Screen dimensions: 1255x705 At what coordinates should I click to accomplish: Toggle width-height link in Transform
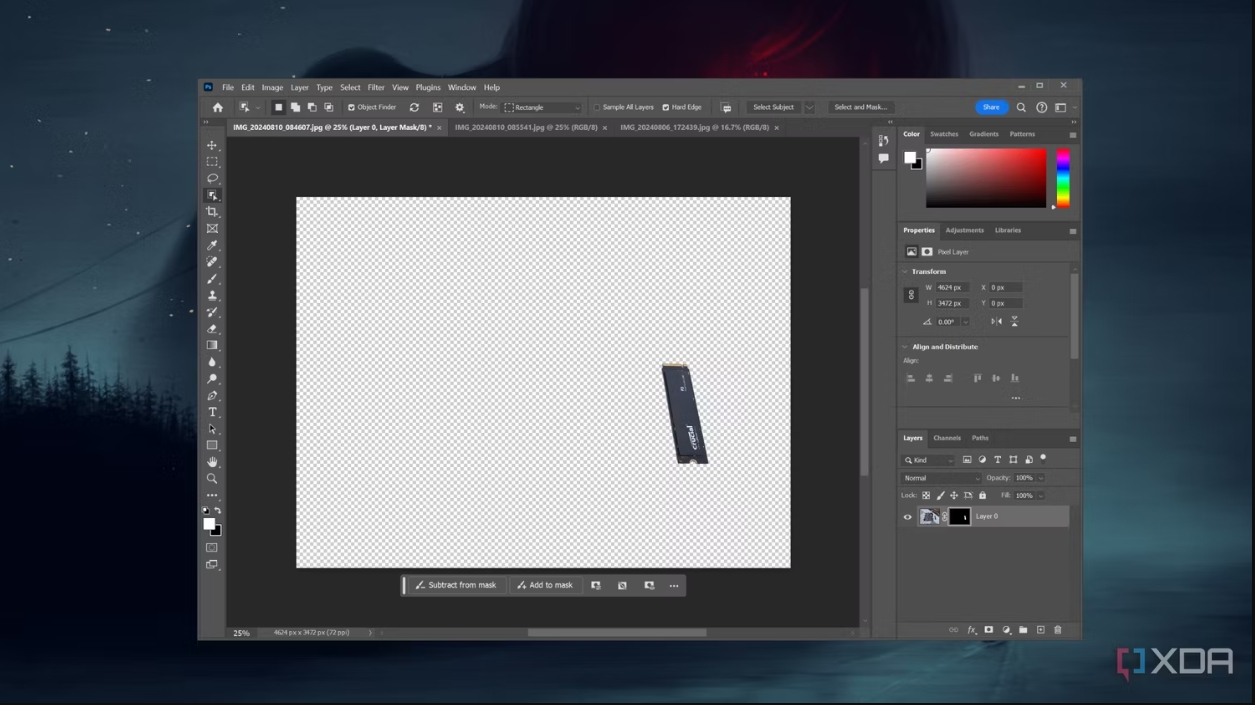click(x=911, y=295)
